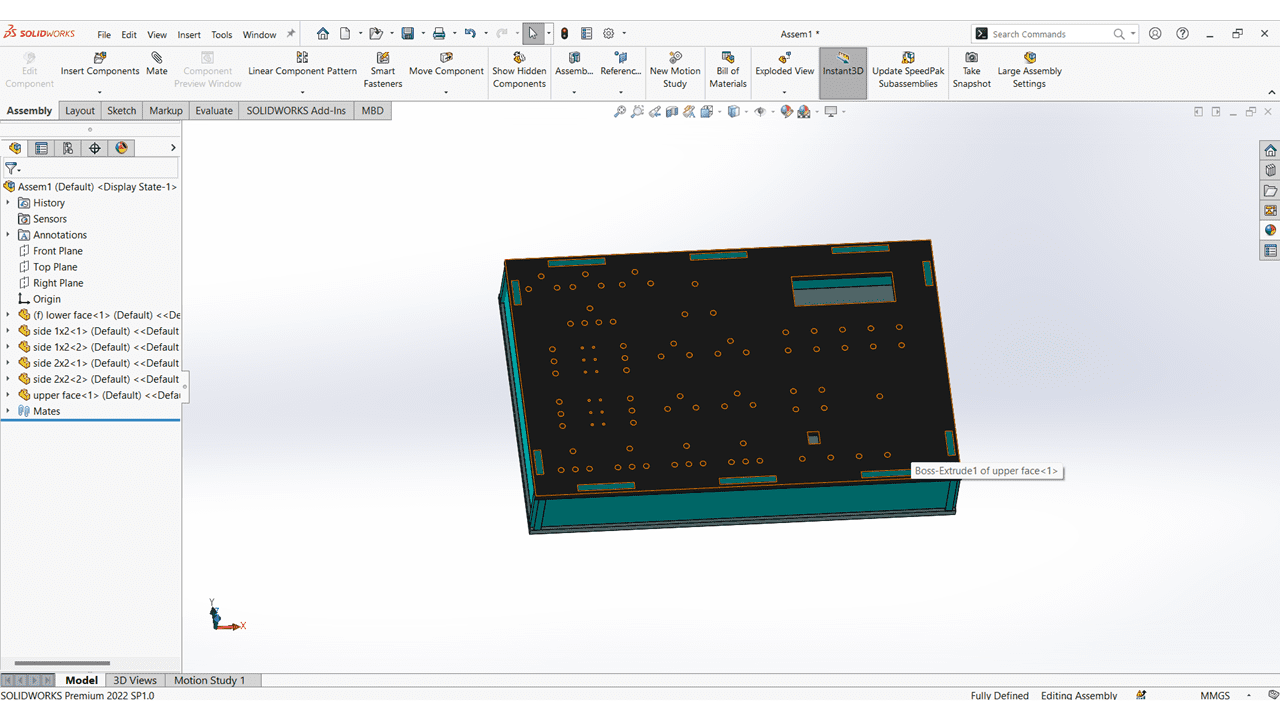Click the Rebuild traffic light icon
Viewport: 1280px width, 720px height.
565,33
